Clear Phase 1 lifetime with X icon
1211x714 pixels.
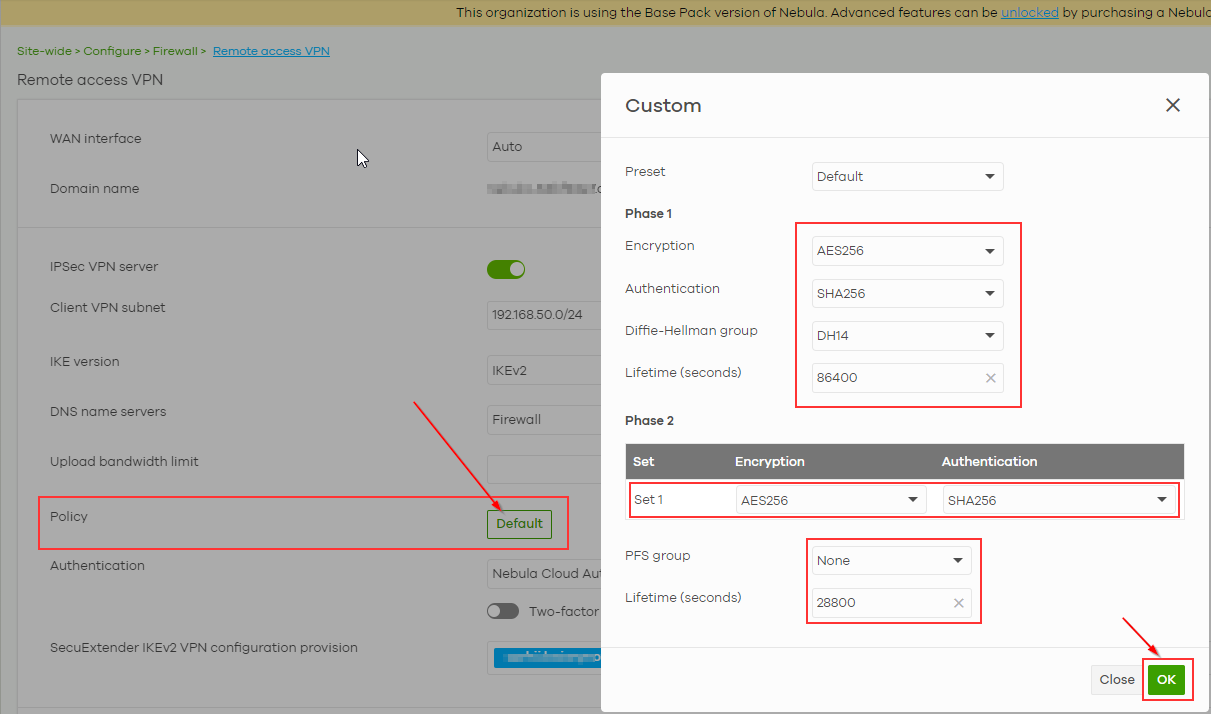[x=990, y=378]
